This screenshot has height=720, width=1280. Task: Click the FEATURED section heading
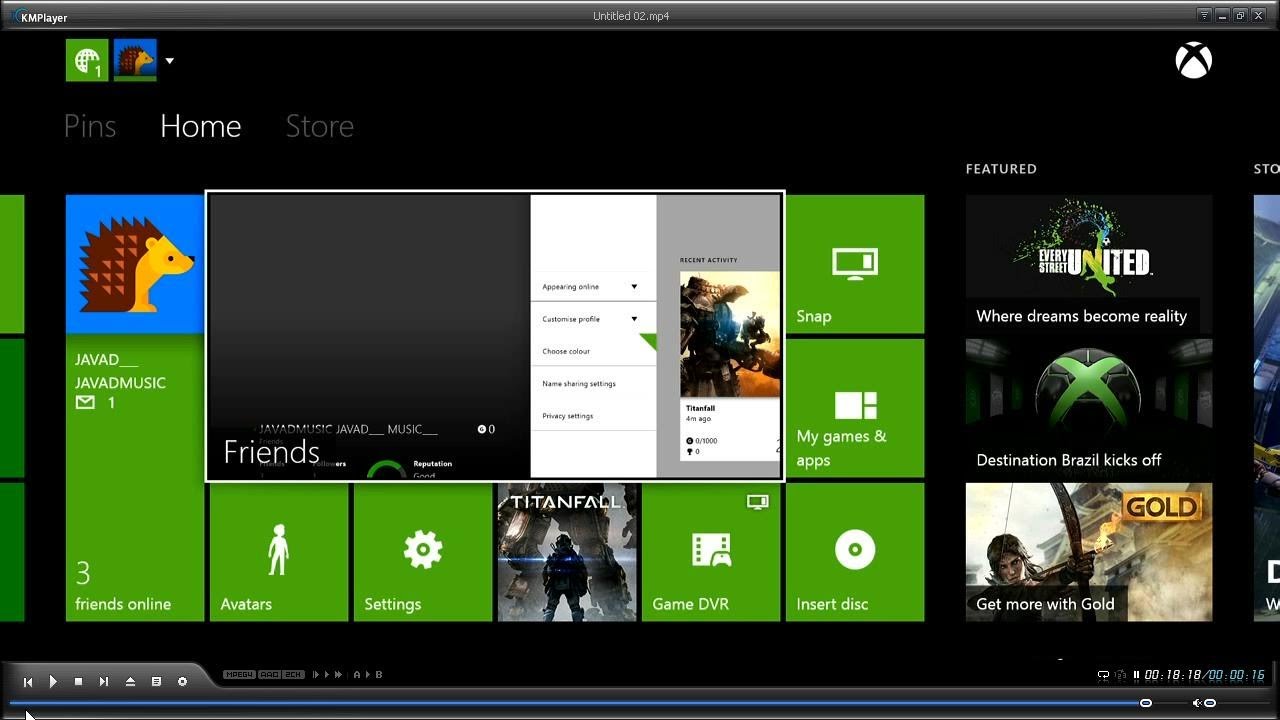coord(1001,169)
